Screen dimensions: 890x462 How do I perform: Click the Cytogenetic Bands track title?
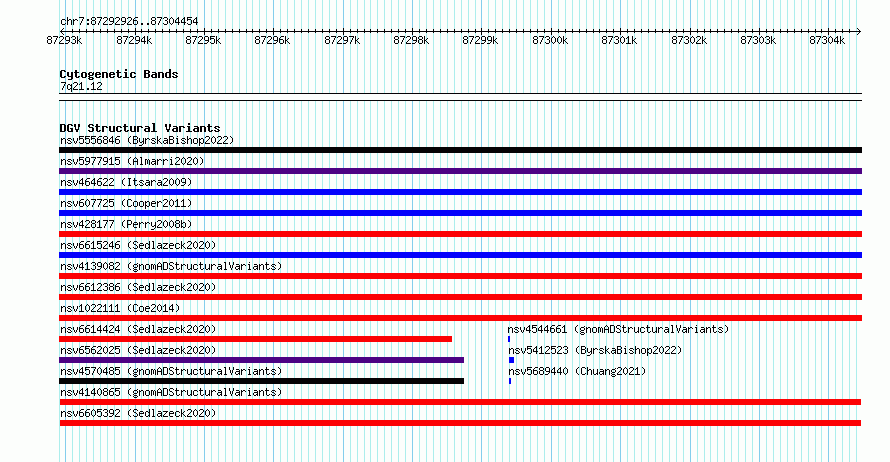click(x=119, y=74)
